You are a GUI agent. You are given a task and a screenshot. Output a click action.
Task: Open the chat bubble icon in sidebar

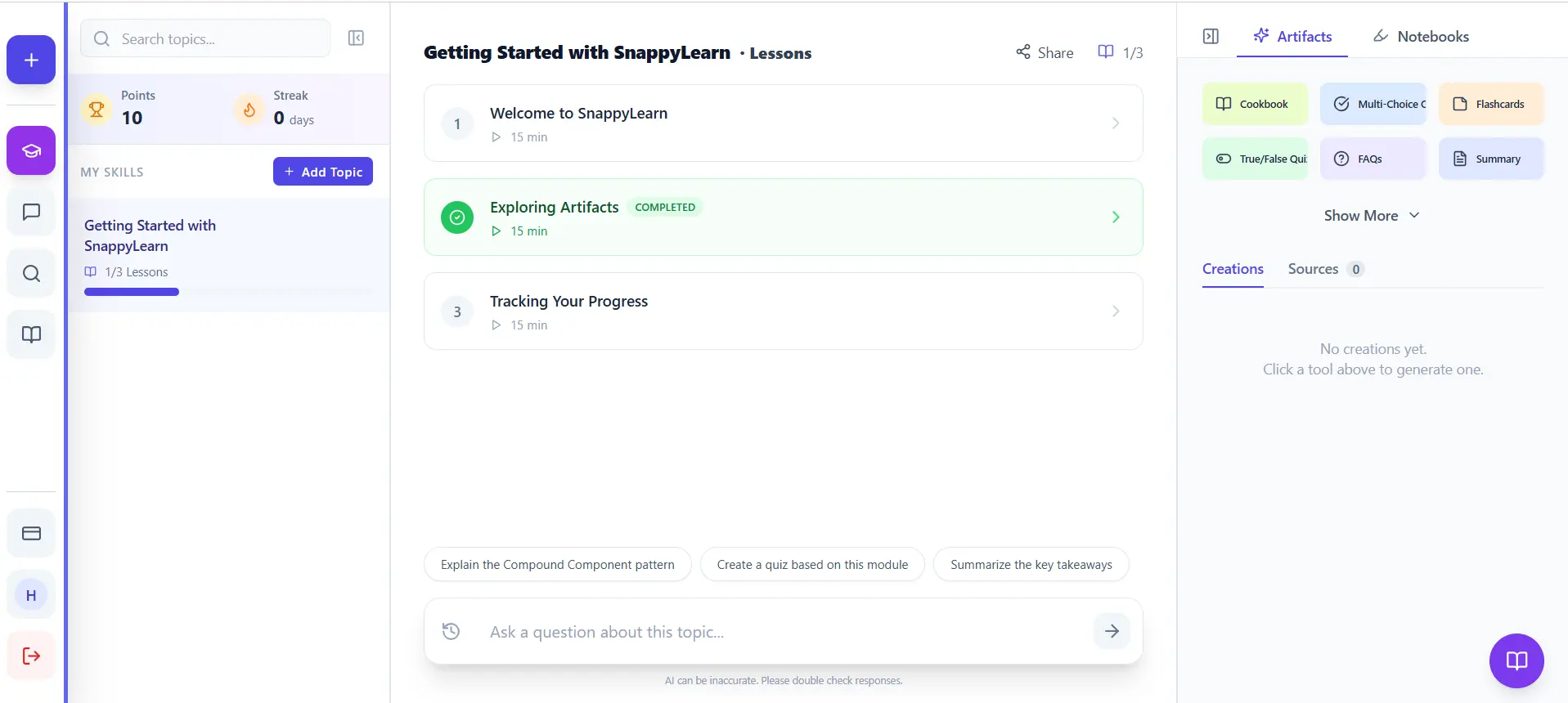[31, 212]
